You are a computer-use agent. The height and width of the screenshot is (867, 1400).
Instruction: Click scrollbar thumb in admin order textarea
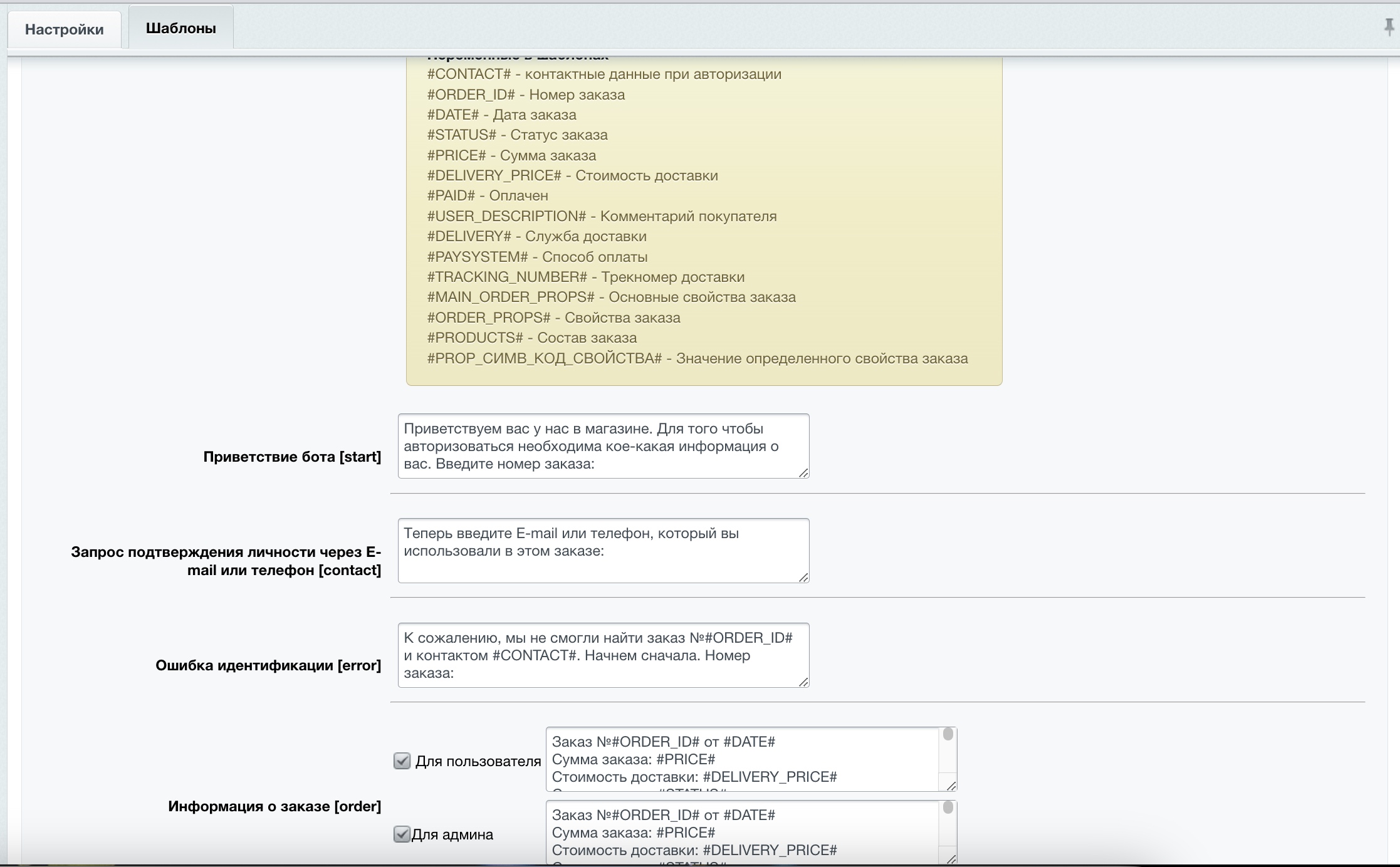coord(948,807)
